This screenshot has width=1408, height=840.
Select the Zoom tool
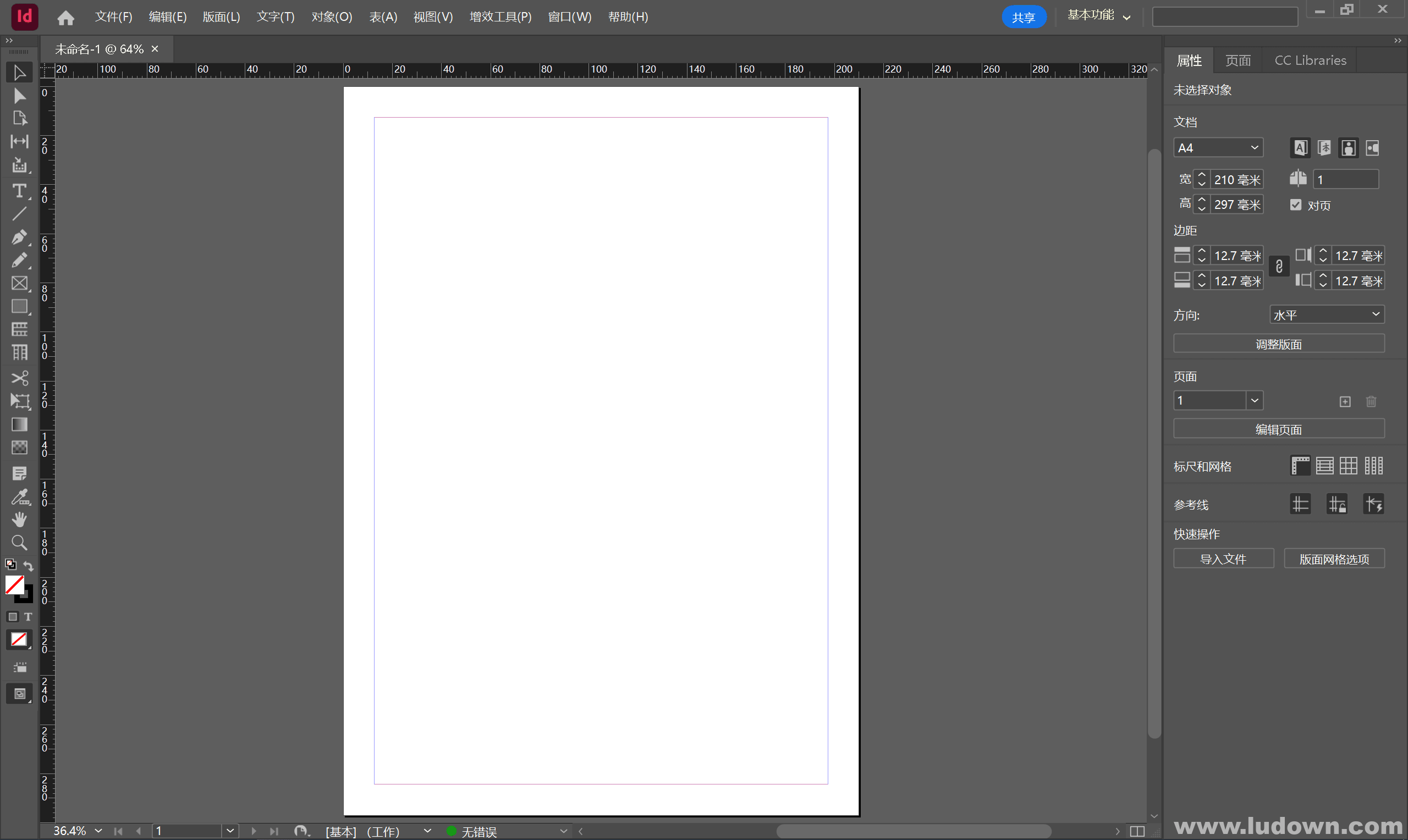coord(20,542)
